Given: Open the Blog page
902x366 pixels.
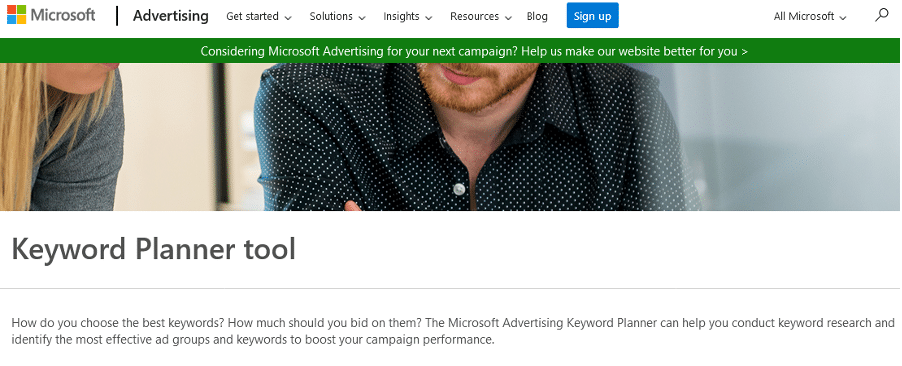Looking at the screenshot, I should click(x=537, y=17).
